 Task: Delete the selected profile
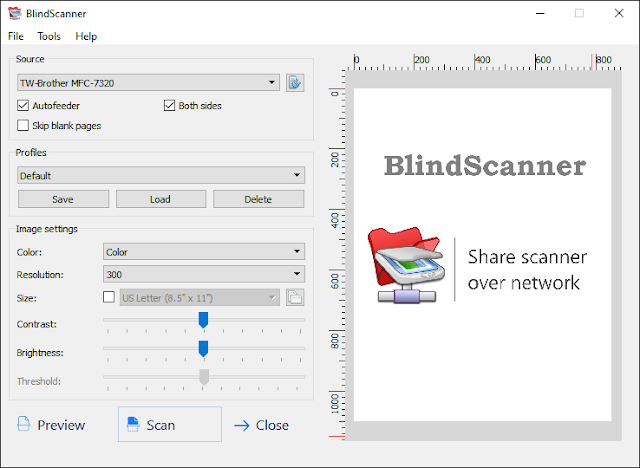point(258,199)
